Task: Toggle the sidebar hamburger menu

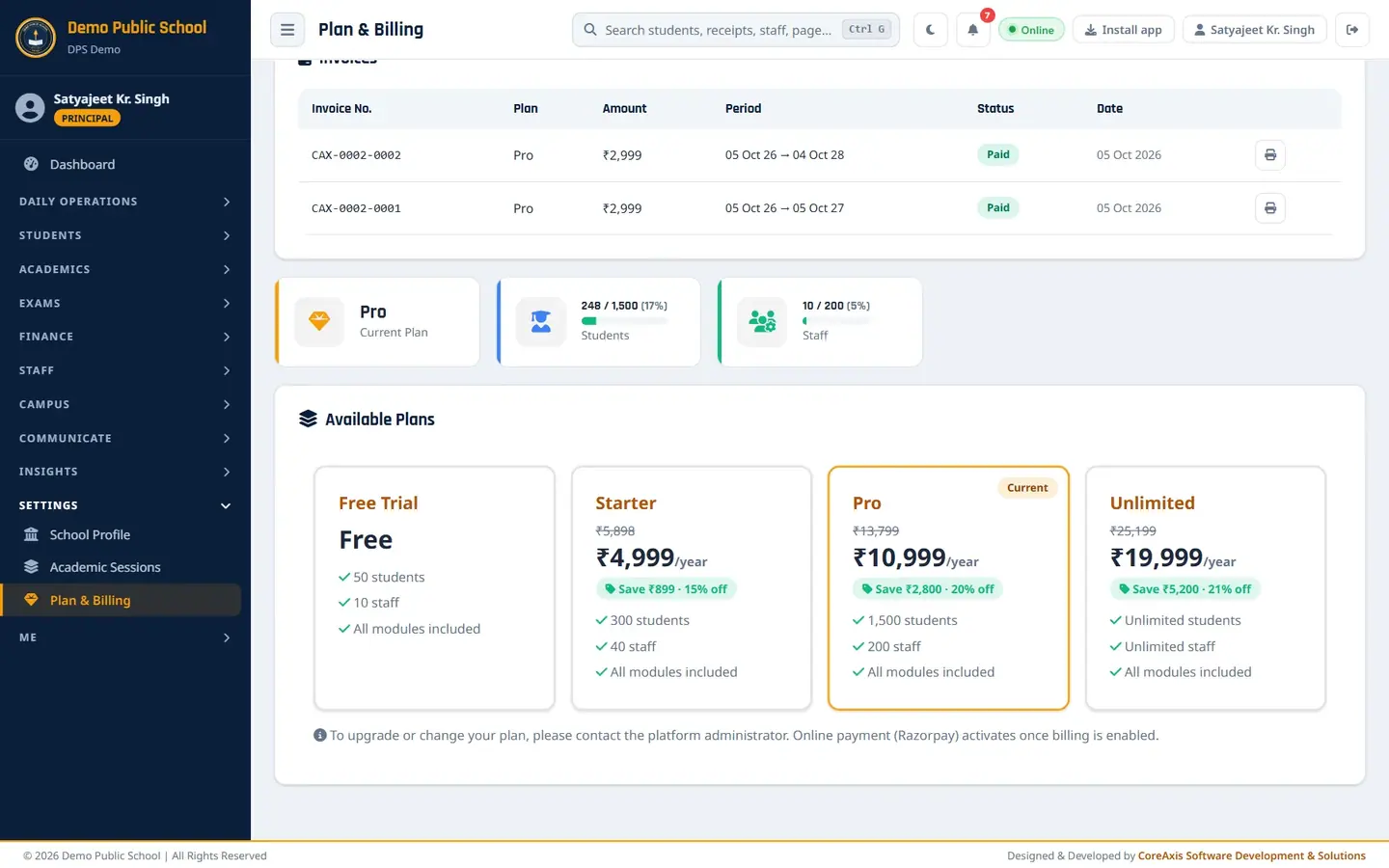Action: [x=286, y=30]
